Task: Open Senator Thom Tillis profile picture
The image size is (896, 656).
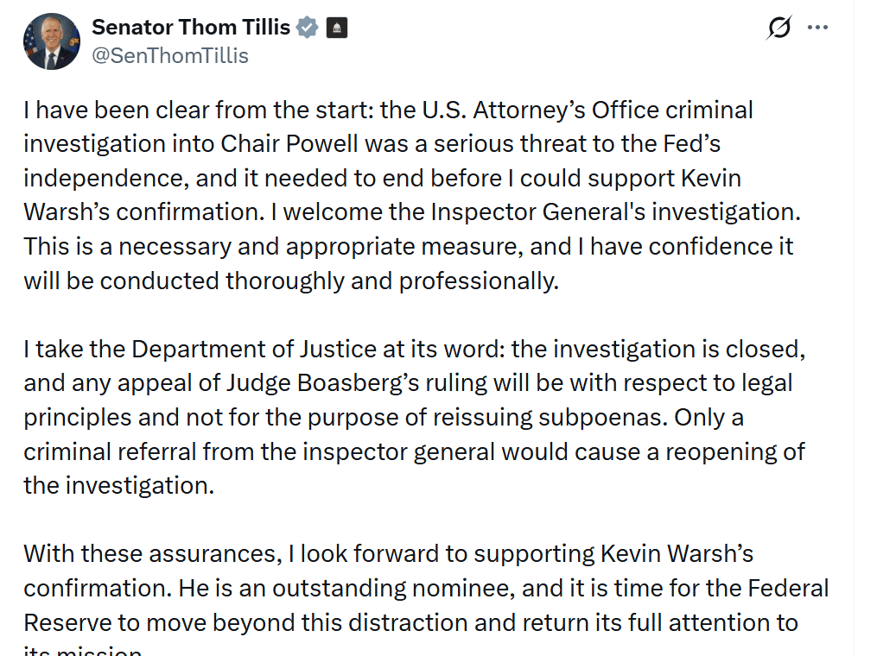Action: point(50,42)
